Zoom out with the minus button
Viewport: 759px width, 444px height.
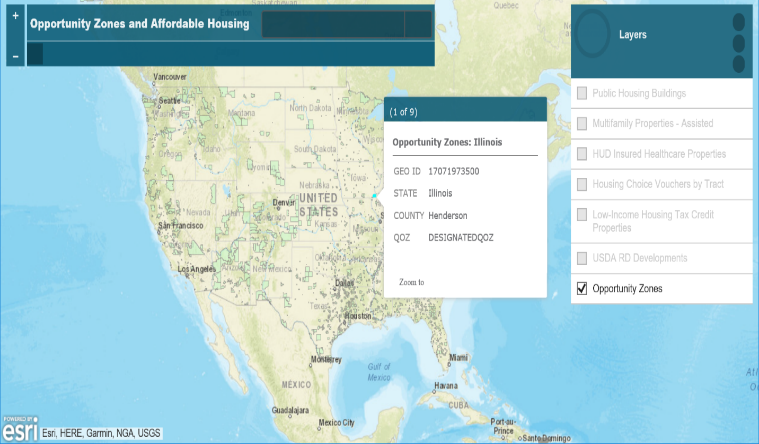tap(15, 57)
